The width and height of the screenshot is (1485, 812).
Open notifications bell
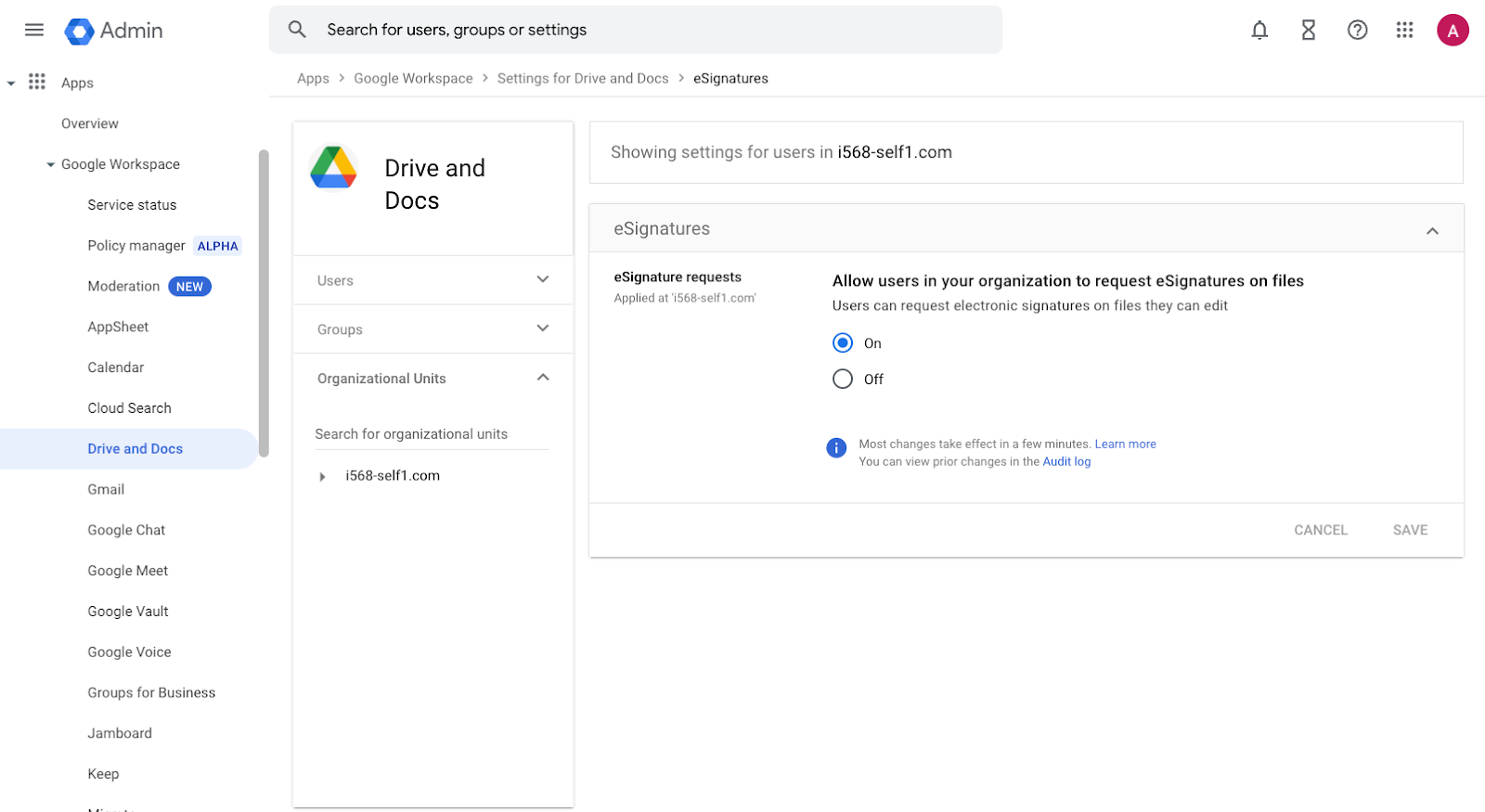tap(1259, 31)
